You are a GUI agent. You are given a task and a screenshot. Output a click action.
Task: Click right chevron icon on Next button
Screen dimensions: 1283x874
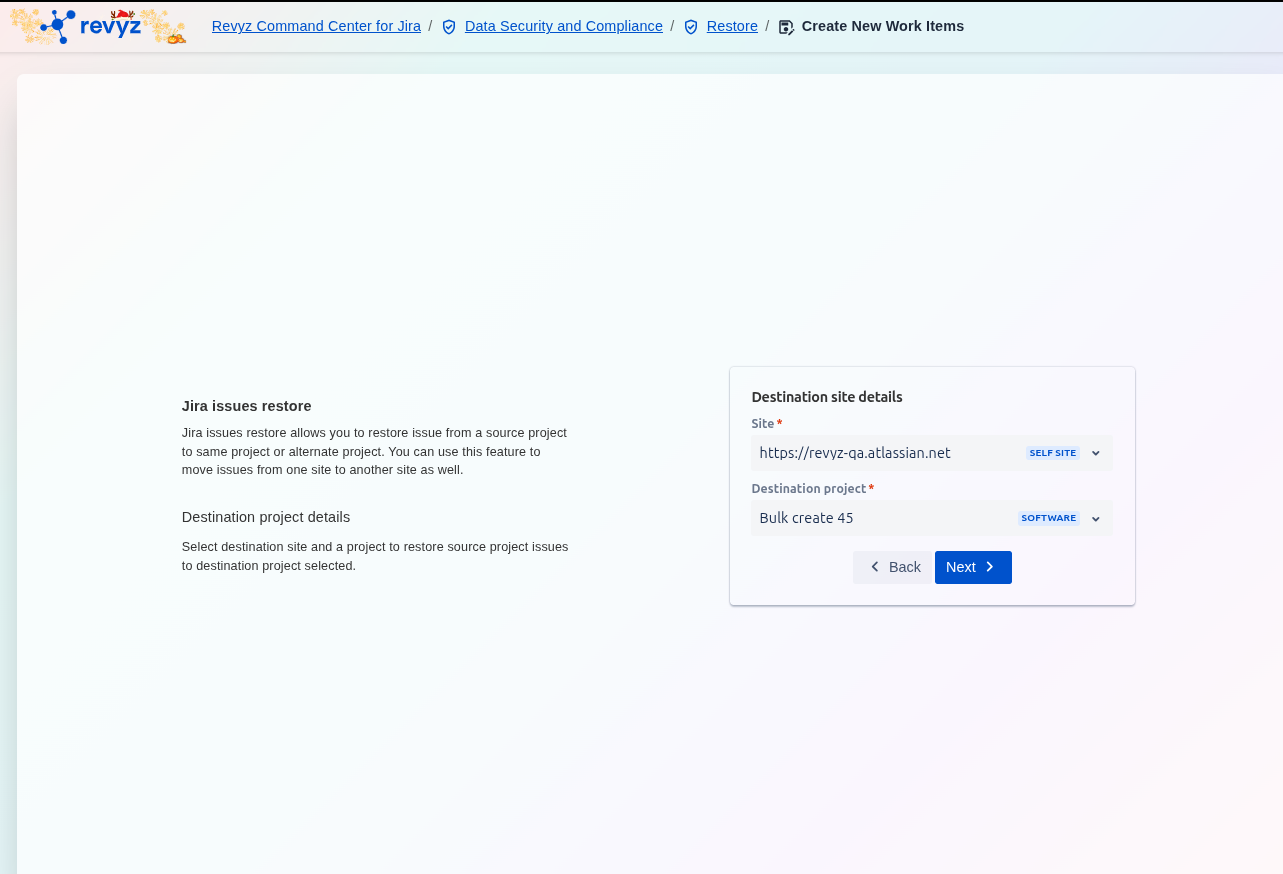tap(990, 567)
